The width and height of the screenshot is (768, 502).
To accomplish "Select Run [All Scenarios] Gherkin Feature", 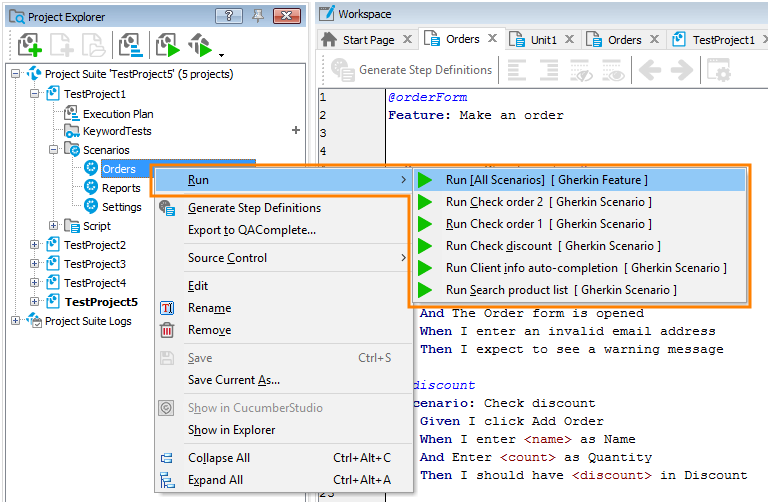I will click(x=546, y=180).
